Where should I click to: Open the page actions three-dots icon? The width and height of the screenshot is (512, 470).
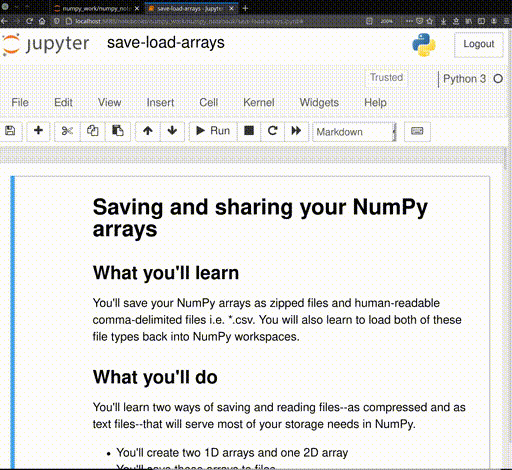pyautogui.click(x=409, y=21)
